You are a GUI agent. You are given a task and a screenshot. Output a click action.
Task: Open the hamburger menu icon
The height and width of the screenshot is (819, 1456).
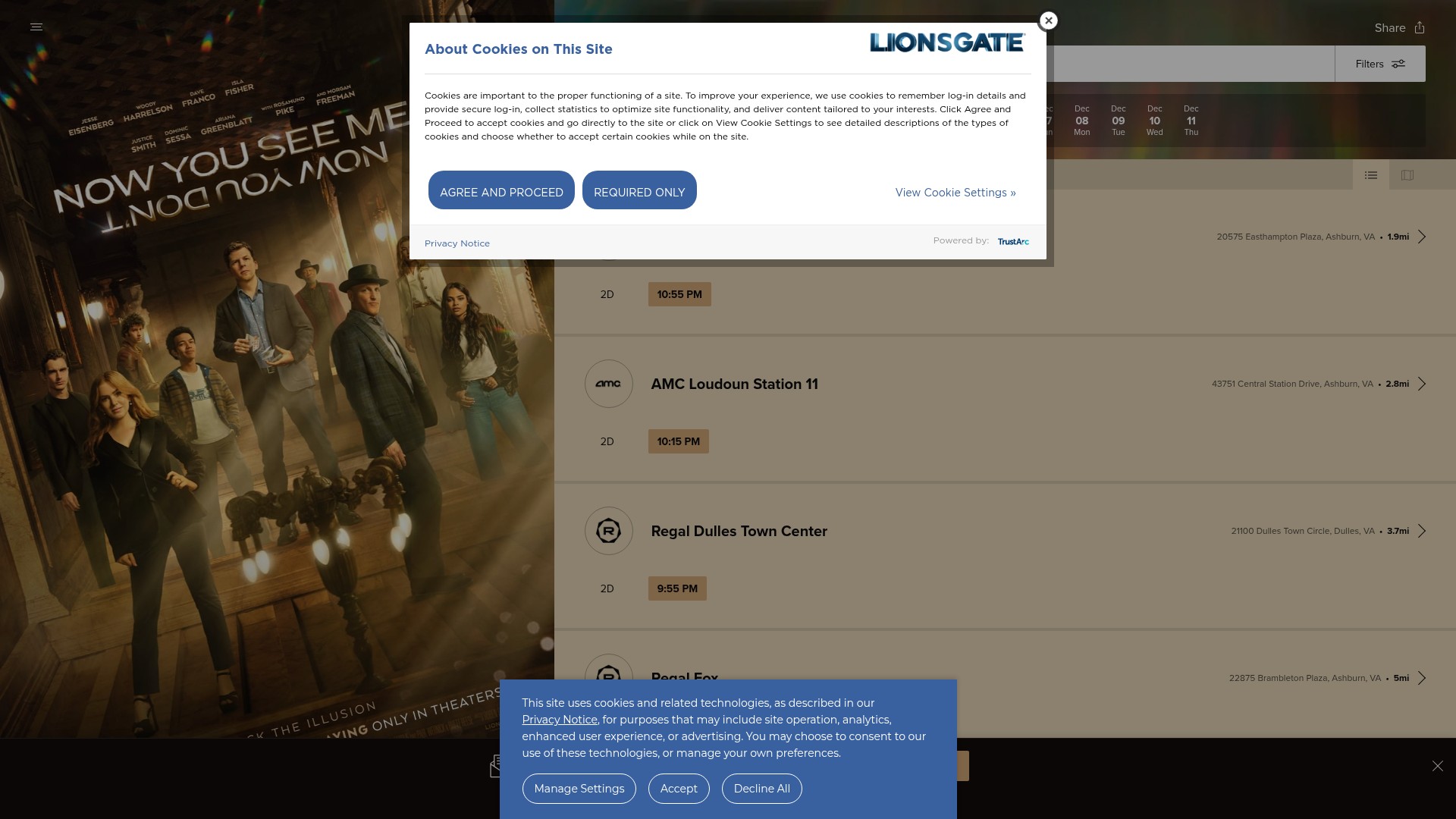click(36, 27)
